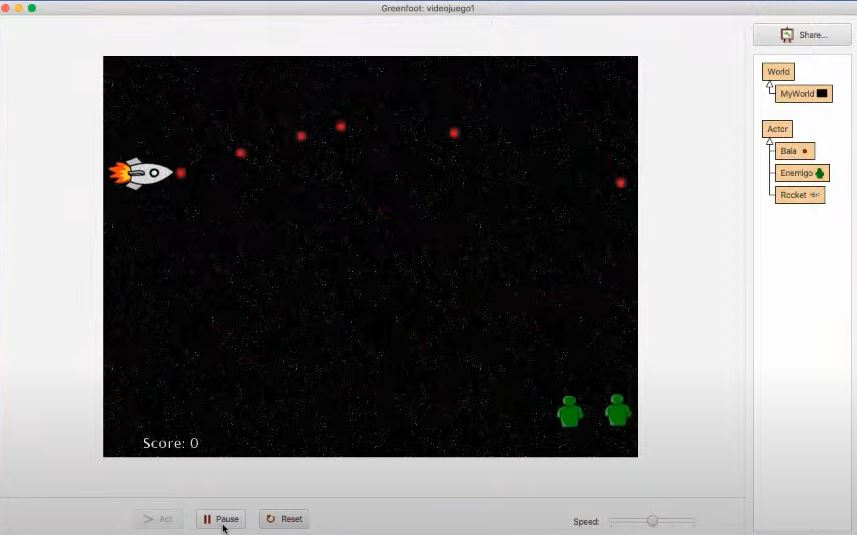Viewport: 857px width, 535px height.
Task: Click the red bullet near the right edge
Action: tap(620, 183)
